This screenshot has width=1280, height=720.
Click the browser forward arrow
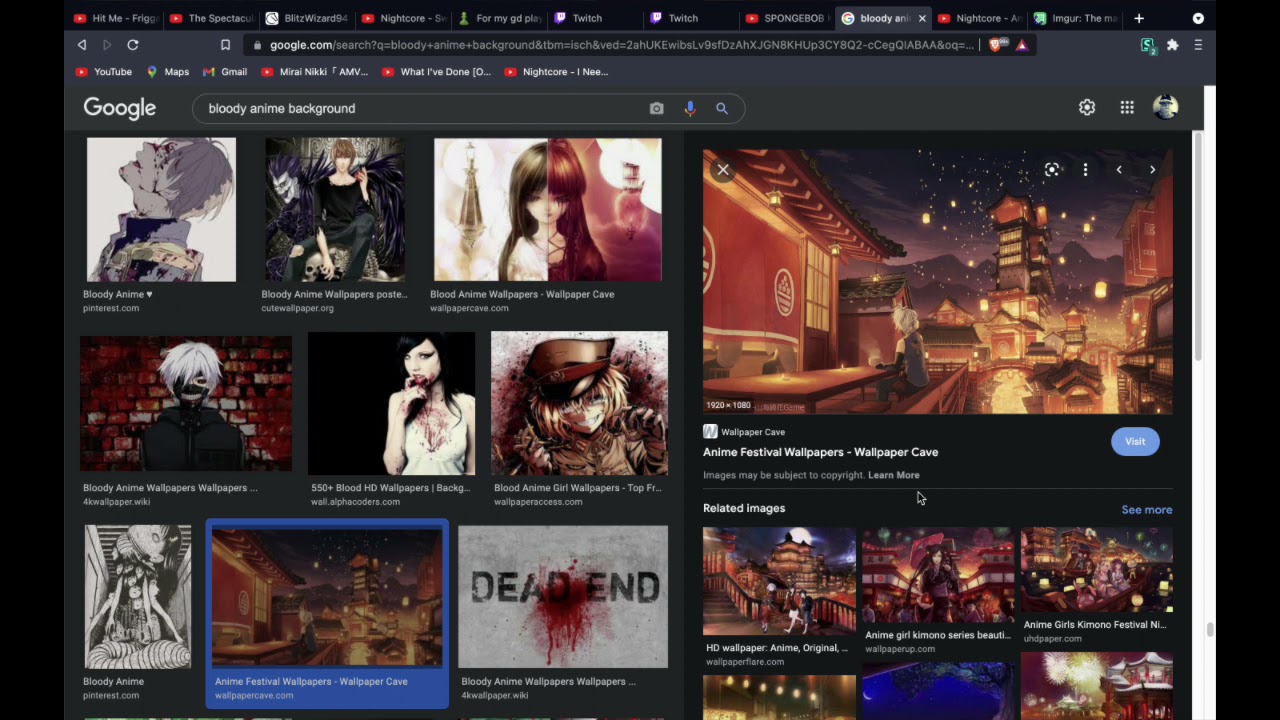tap(107, 45)
